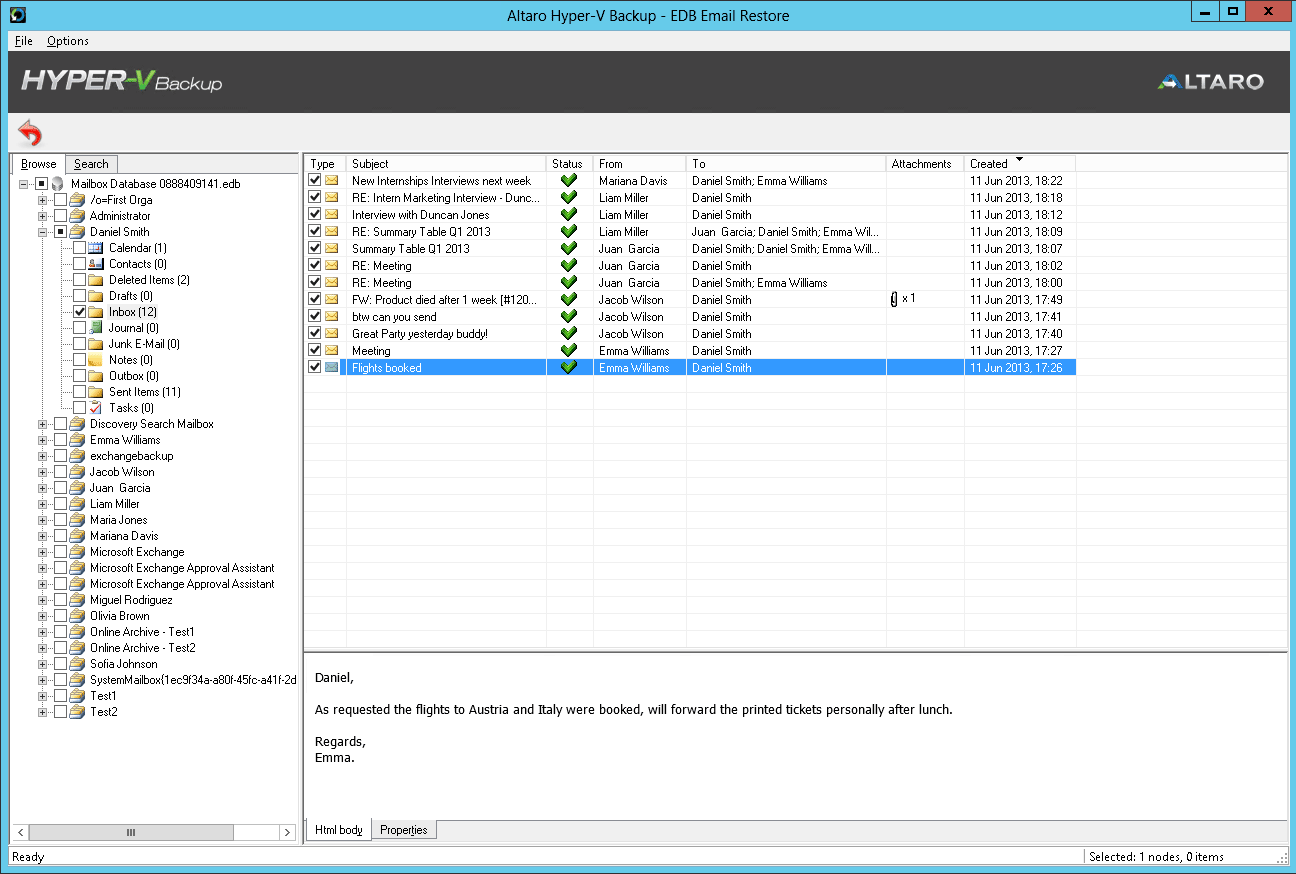The image size is (1296, 874).
Task: Click the Contacts folder icon
Action: click(96, 264)
